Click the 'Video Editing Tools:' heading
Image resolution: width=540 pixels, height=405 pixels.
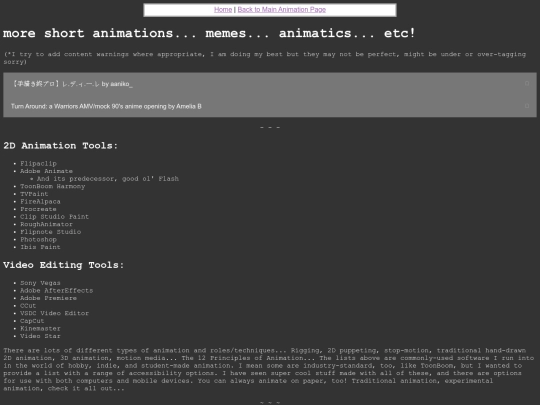pyautogui.click(x=63, y=265)
